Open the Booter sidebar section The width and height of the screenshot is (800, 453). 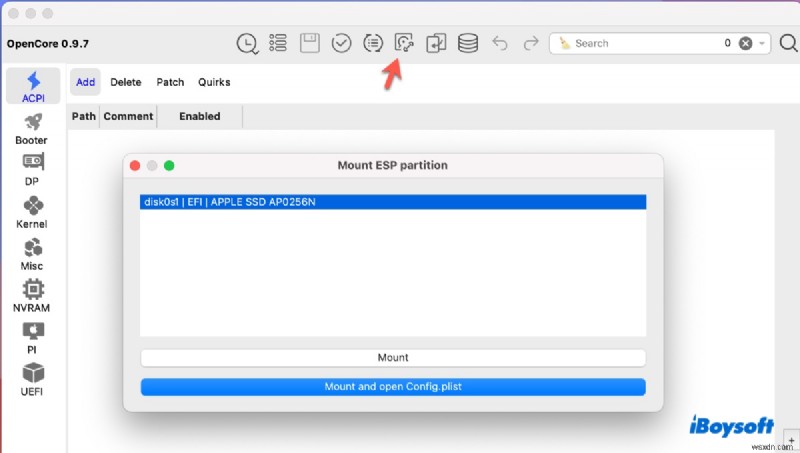32,129
